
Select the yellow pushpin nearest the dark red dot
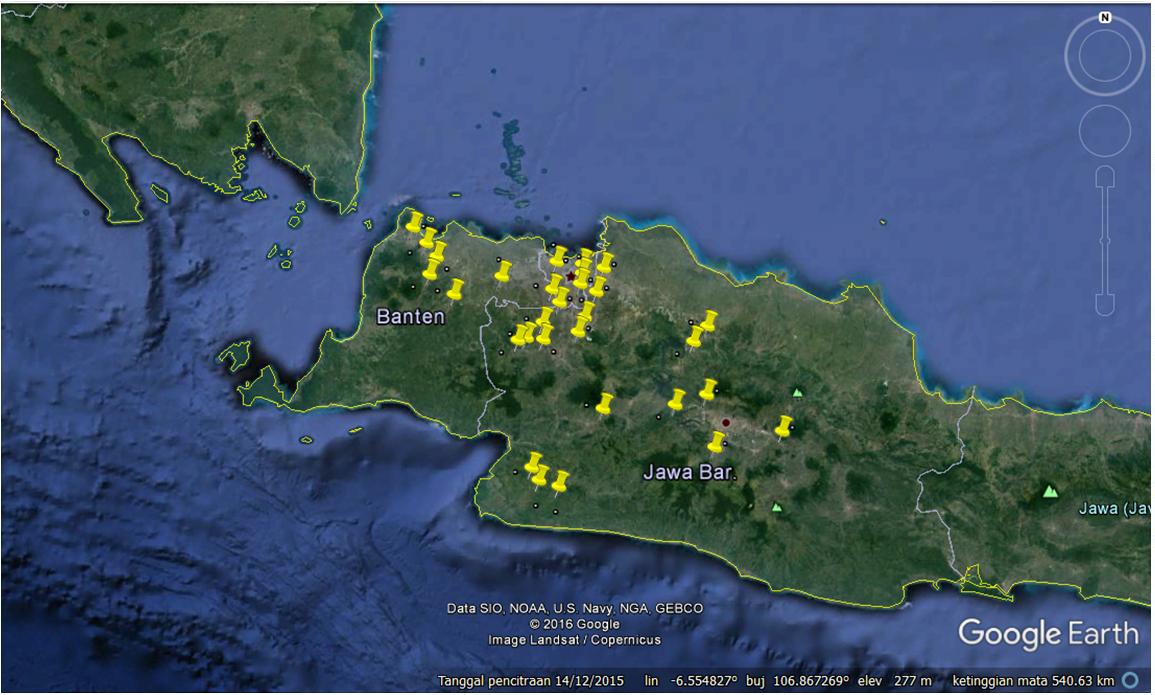click(716, 441)
